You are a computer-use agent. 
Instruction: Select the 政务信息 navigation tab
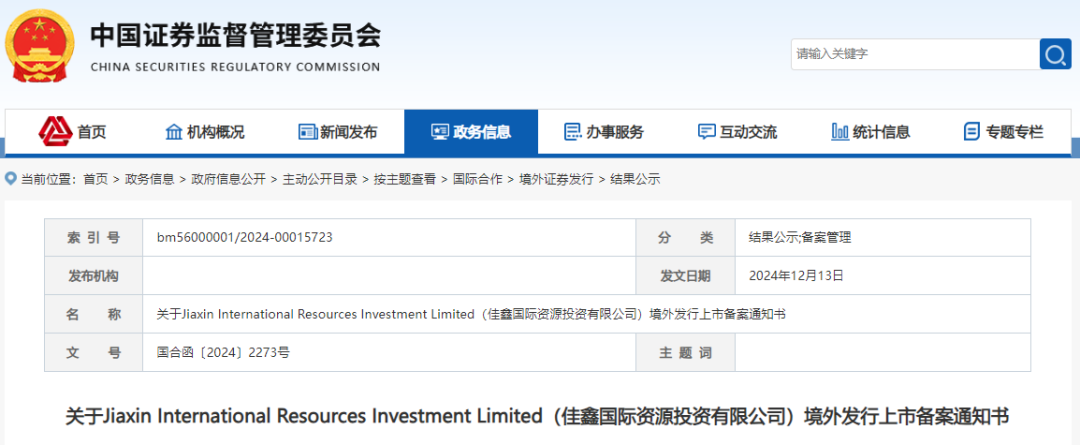pos(471,132)
